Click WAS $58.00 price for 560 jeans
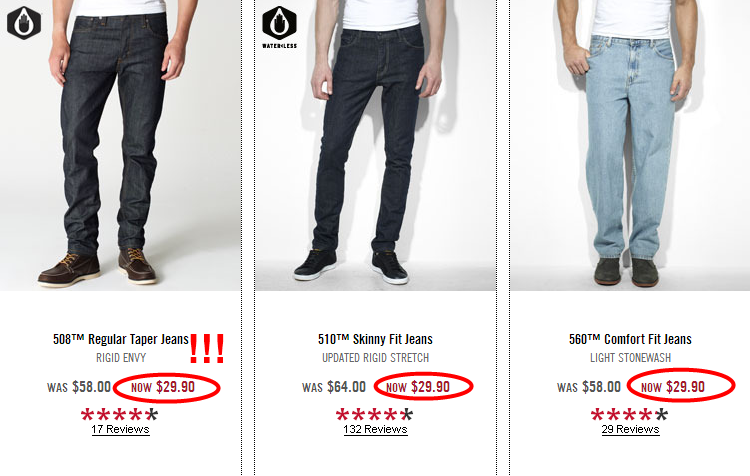This screenshot has width=750, height=476. pyautogui.click(x=589, y=387)
